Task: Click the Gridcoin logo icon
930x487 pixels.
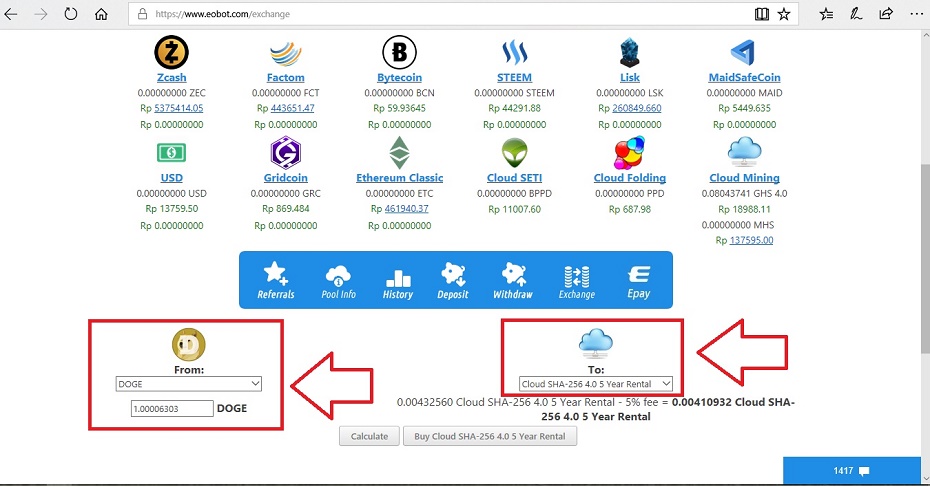Action: coord(285,152)
